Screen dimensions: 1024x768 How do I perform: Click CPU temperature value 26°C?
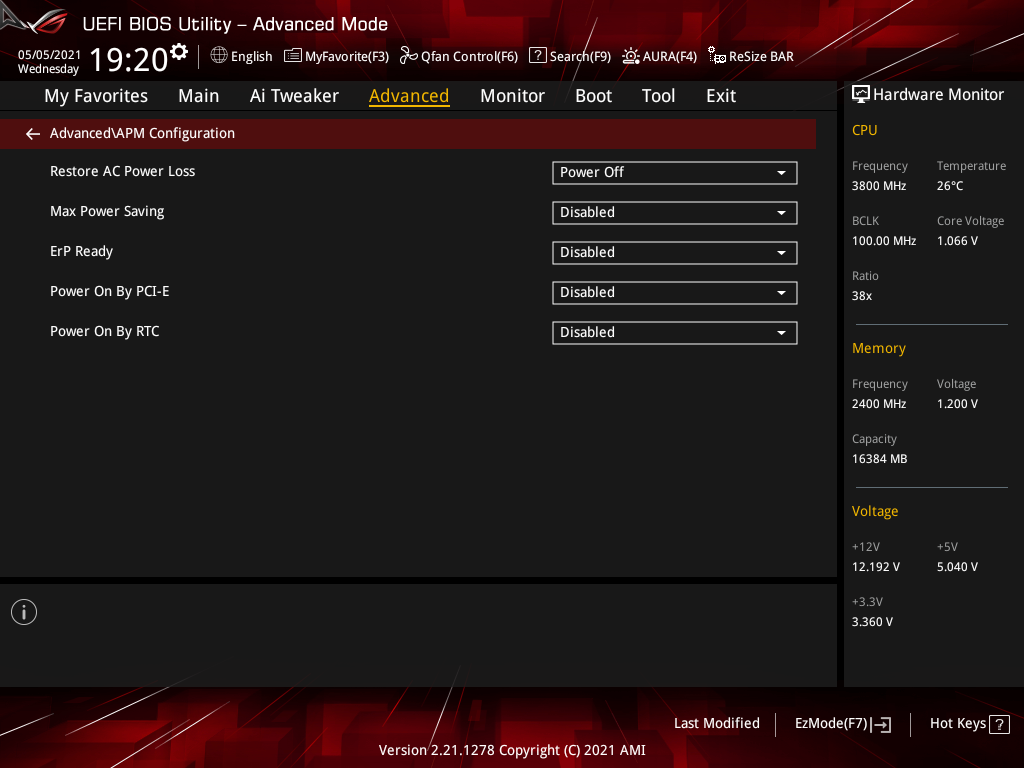point(950,186)
